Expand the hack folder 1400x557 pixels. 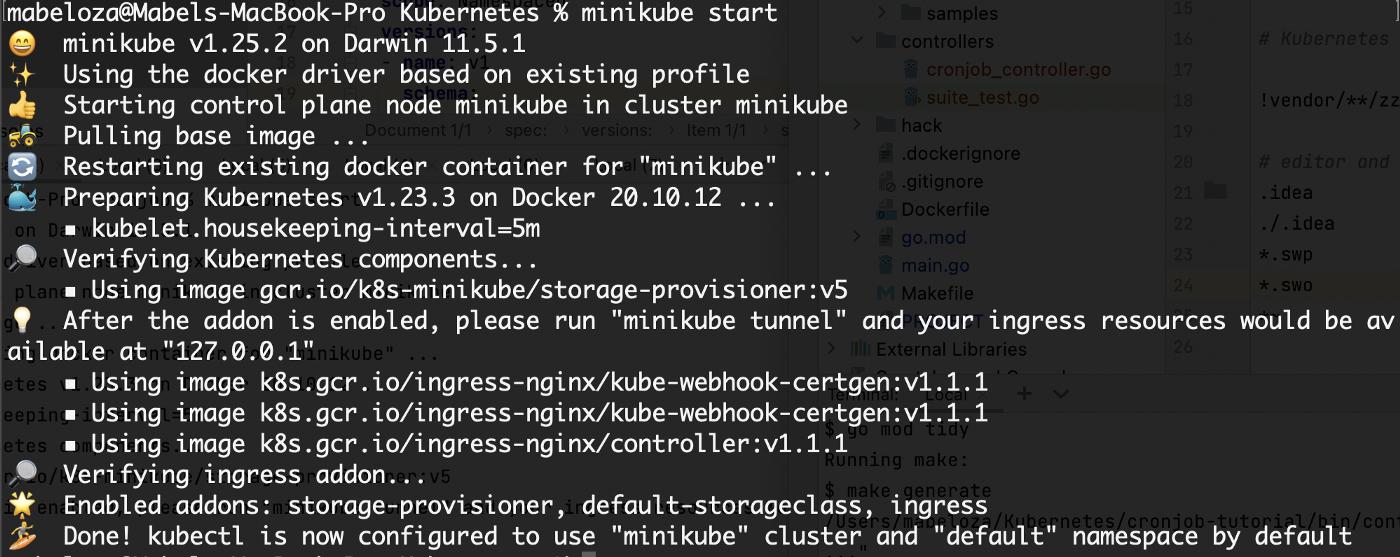pos(857,126)
